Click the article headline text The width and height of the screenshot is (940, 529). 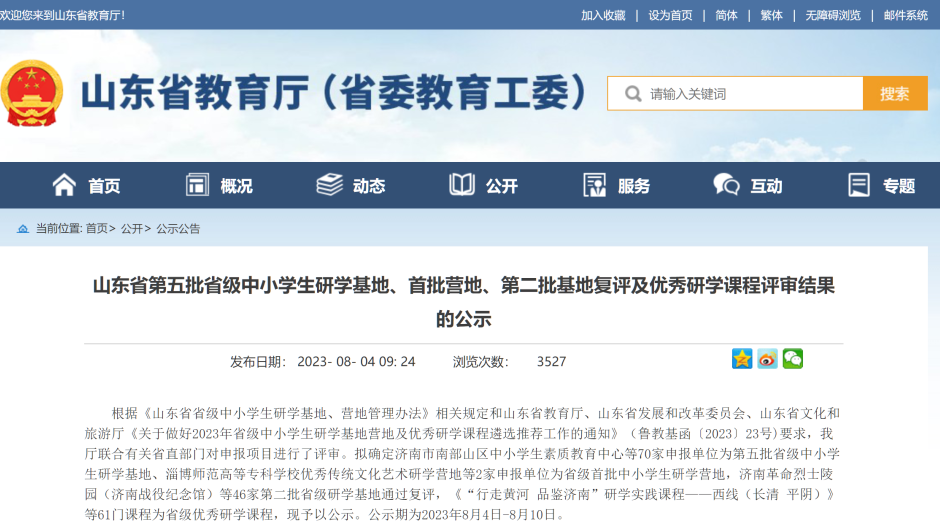pos(463,302)
